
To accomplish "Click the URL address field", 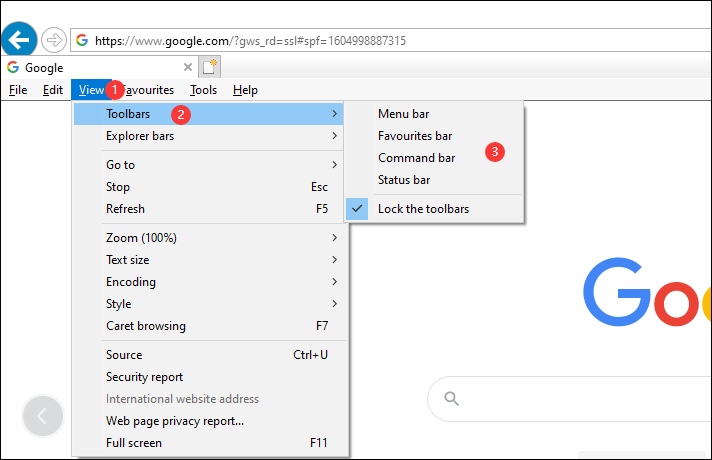I will [x=391, y=40].
